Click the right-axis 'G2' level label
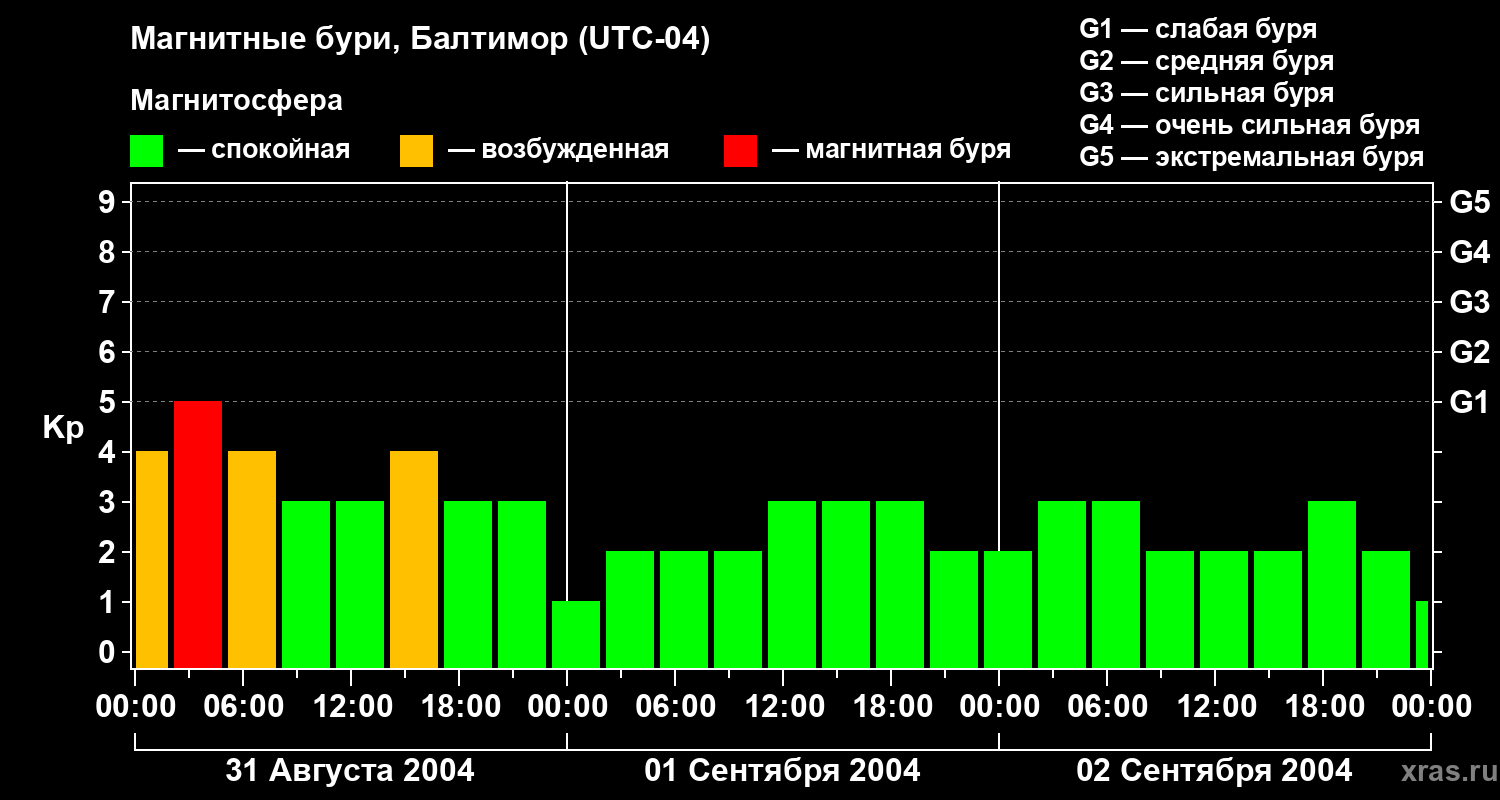Screen dimensions: 1500x800 (1469, 353)
